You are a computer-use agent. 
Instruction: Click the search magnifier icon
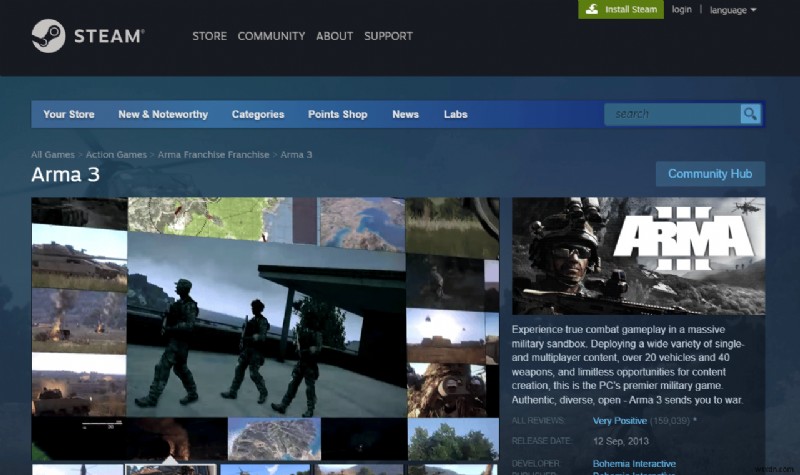click(x=750, y=114)
